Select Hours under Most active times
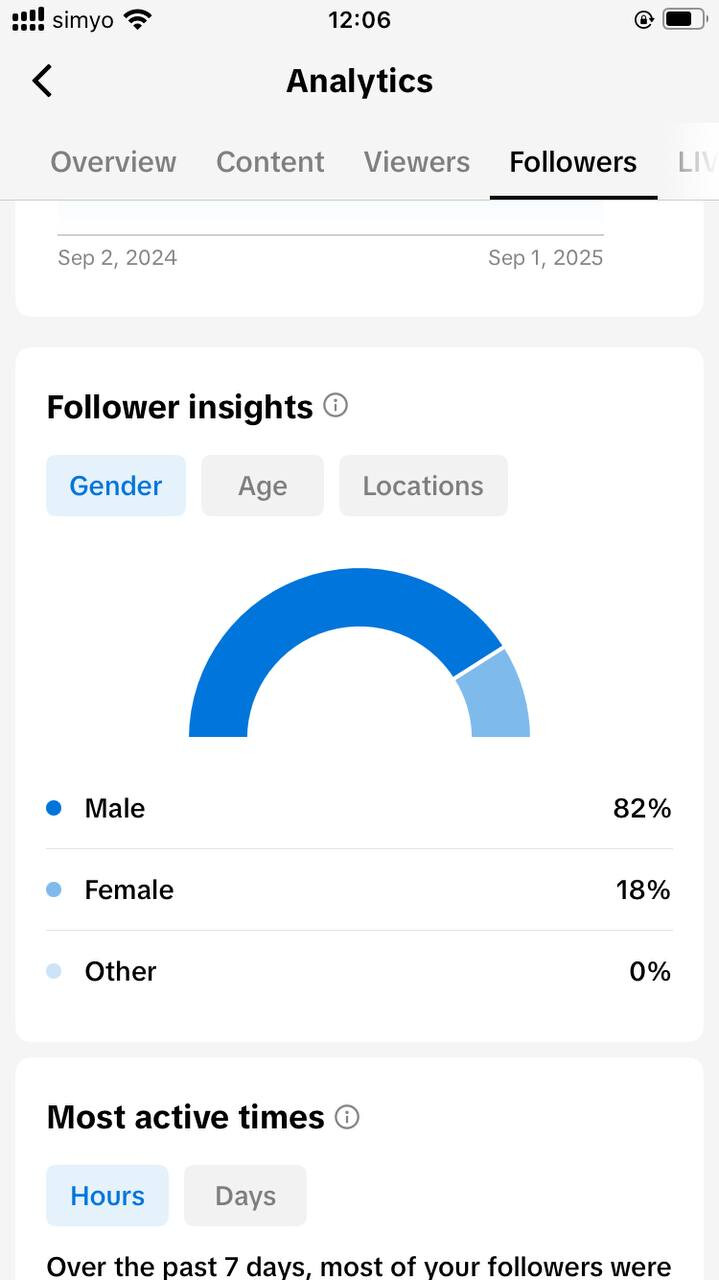 click(x=107, y=1196)
